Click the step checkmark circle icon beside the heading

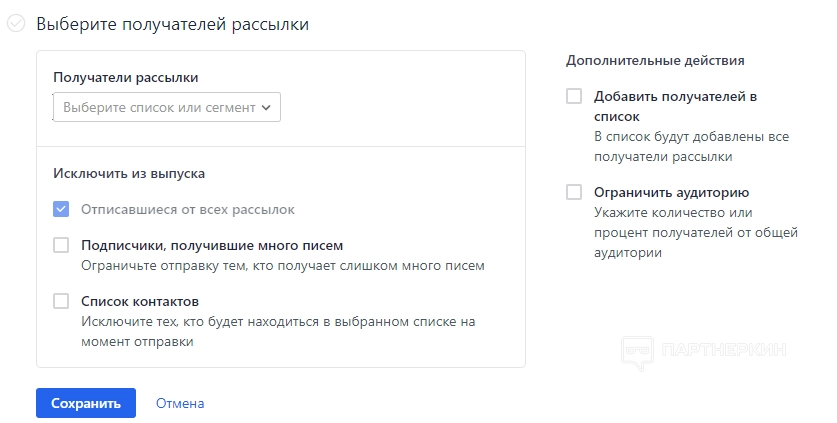pyautogui.click(x=16, y=24)
